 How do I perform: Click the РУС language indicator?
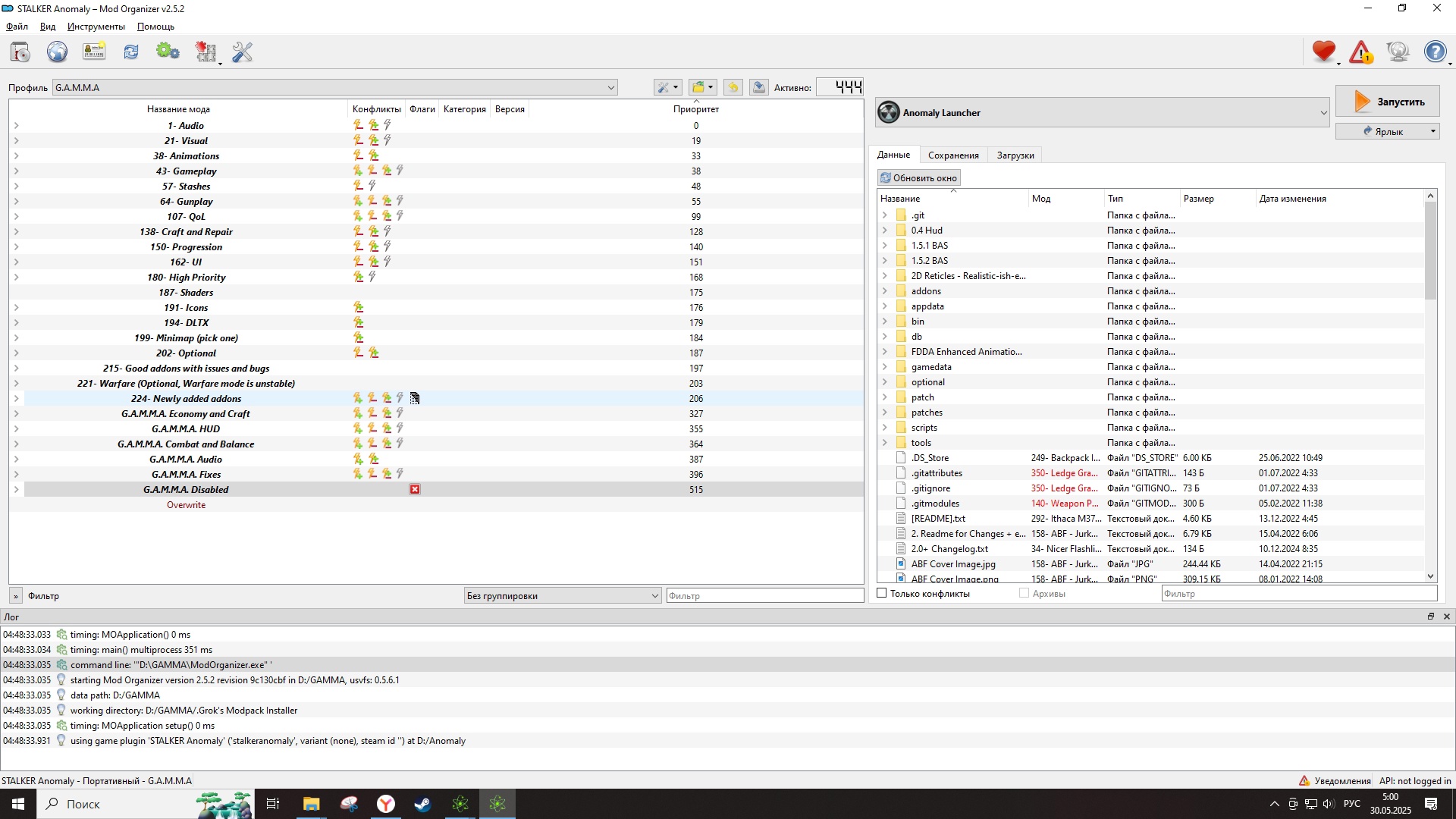pyautogui.click(x=1351, y=804)
